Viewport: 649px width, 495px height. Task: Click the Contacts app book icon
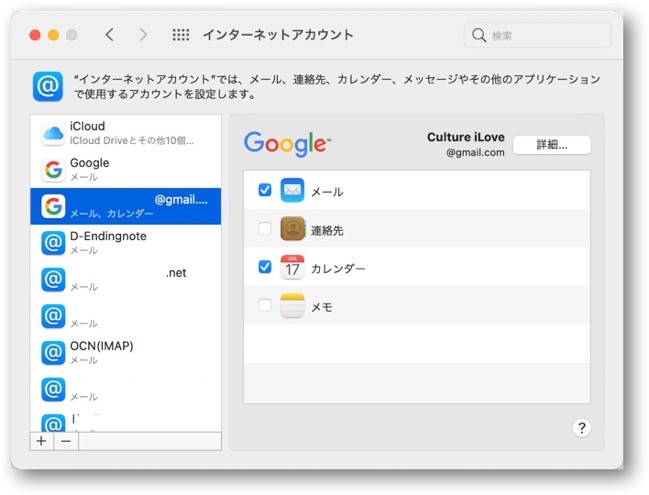pyautogui.click(x=293, y=228)
